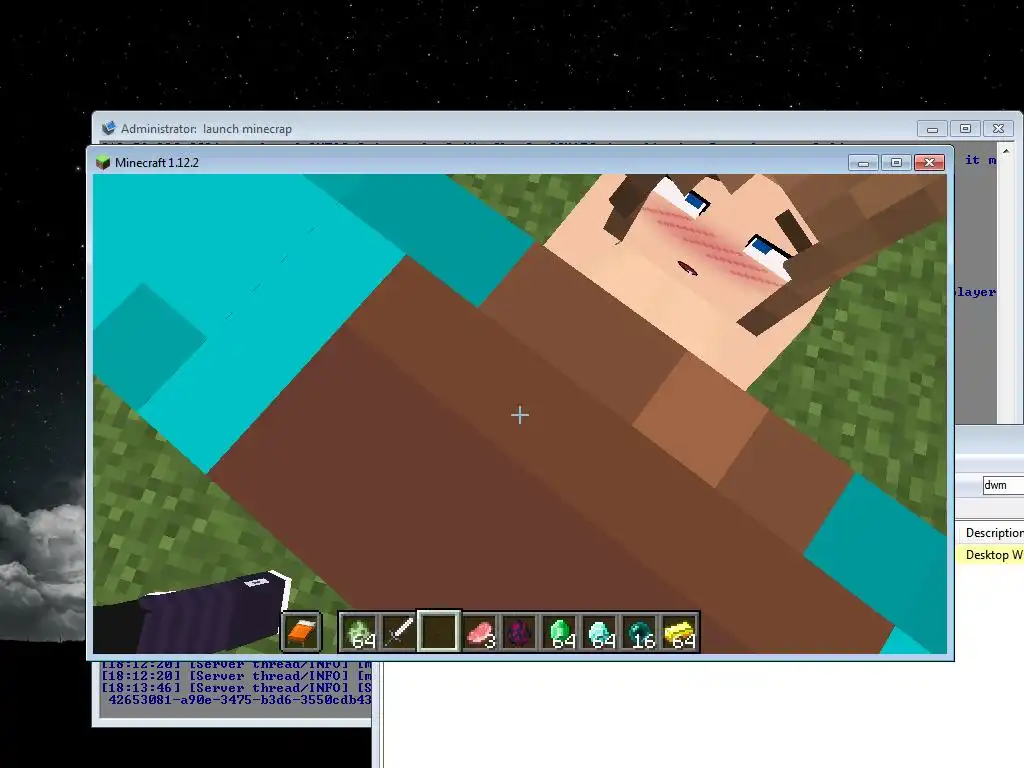This screenshot has width=1024, height=768.
Task: Maximize the Minecraft 1.12.2 window
Action: tap(896, 163)
